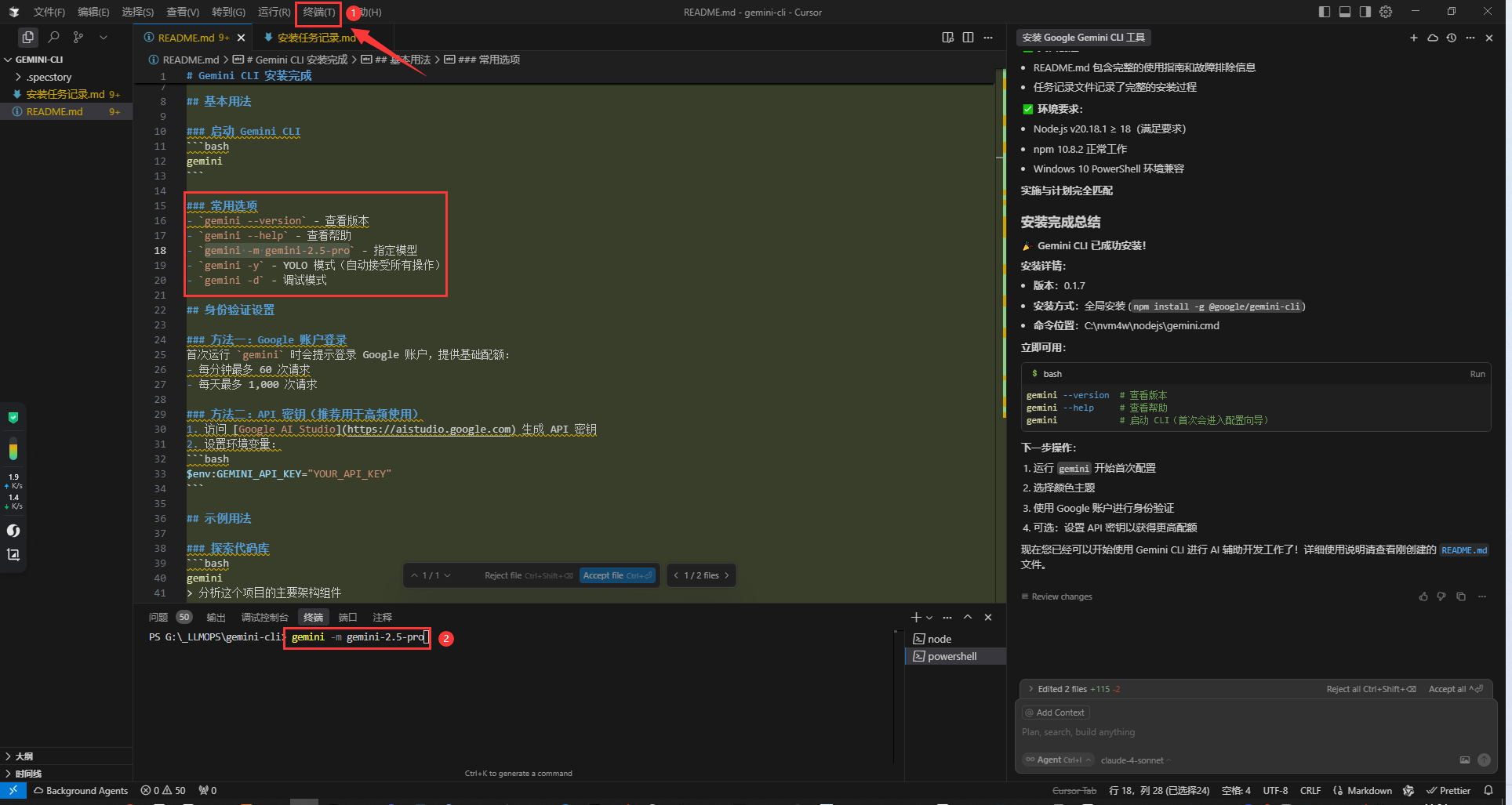Close the AI chat panel
The image size is (1512, 805).
pyautogui.click(x=1489, y=37)
